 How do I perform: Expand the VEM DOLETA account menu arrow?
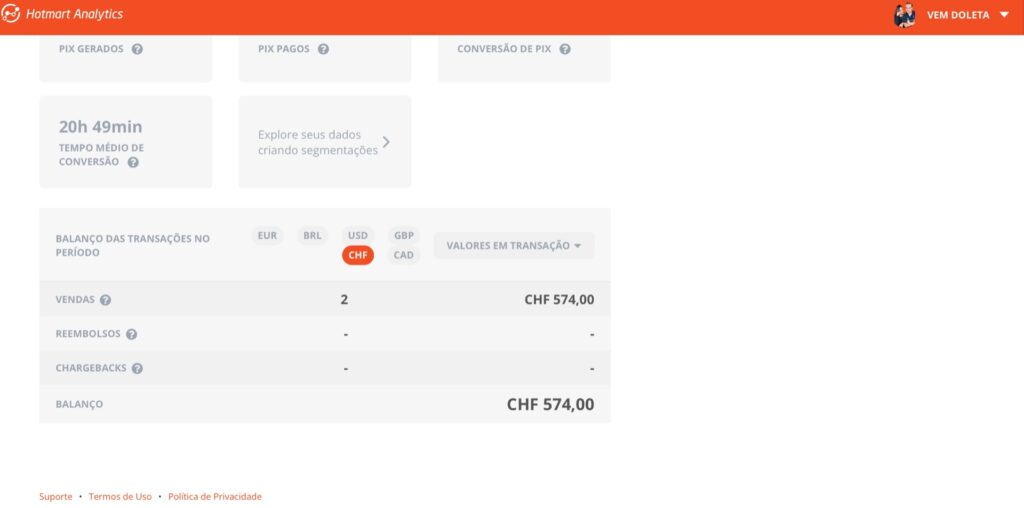click(x=1004, y=15)
